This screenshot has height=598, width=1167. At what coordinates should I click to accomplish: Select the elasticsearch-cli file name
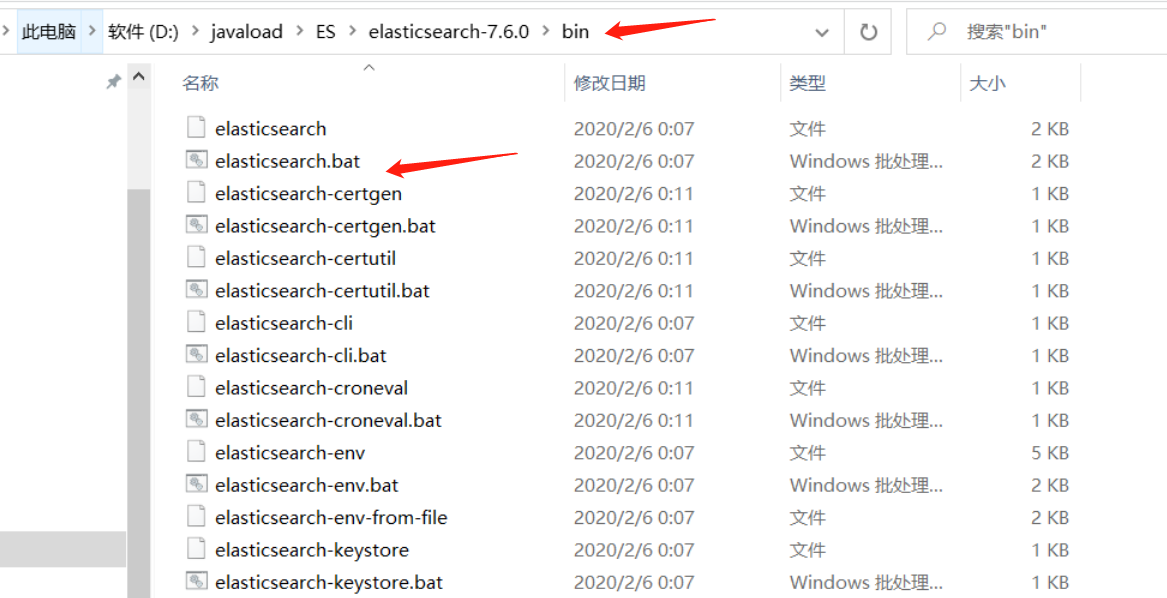click(x=284, y=323)
